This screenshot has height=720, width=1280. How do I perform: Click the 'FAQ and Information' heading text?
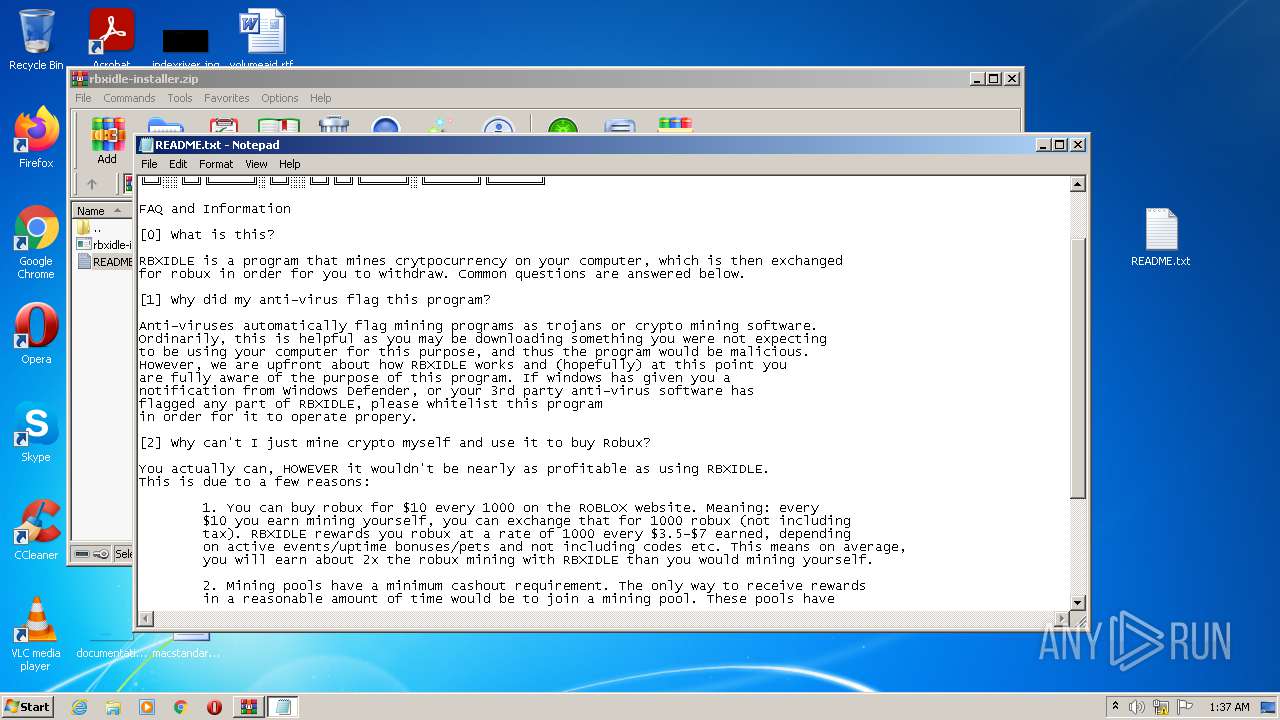click(215, 209)
